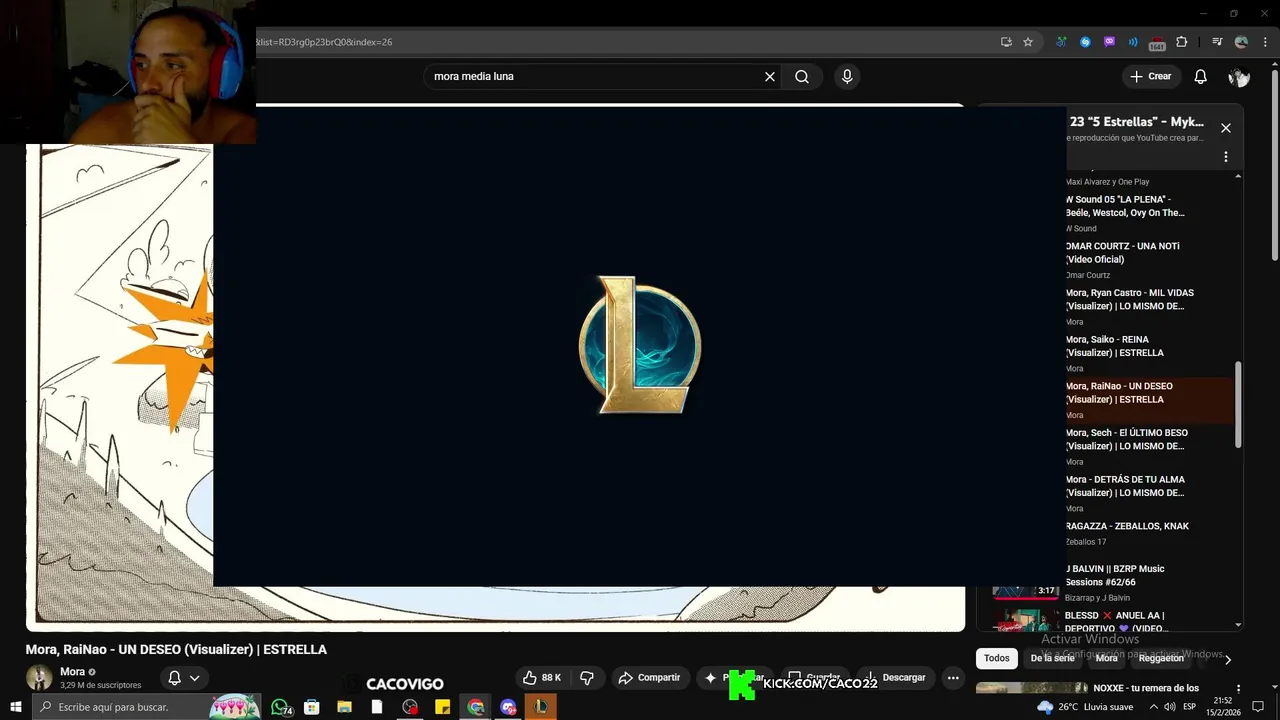Open the blank document icon in the taskbar
This screenshot has width=1280, height=720.
click(377, 707)
